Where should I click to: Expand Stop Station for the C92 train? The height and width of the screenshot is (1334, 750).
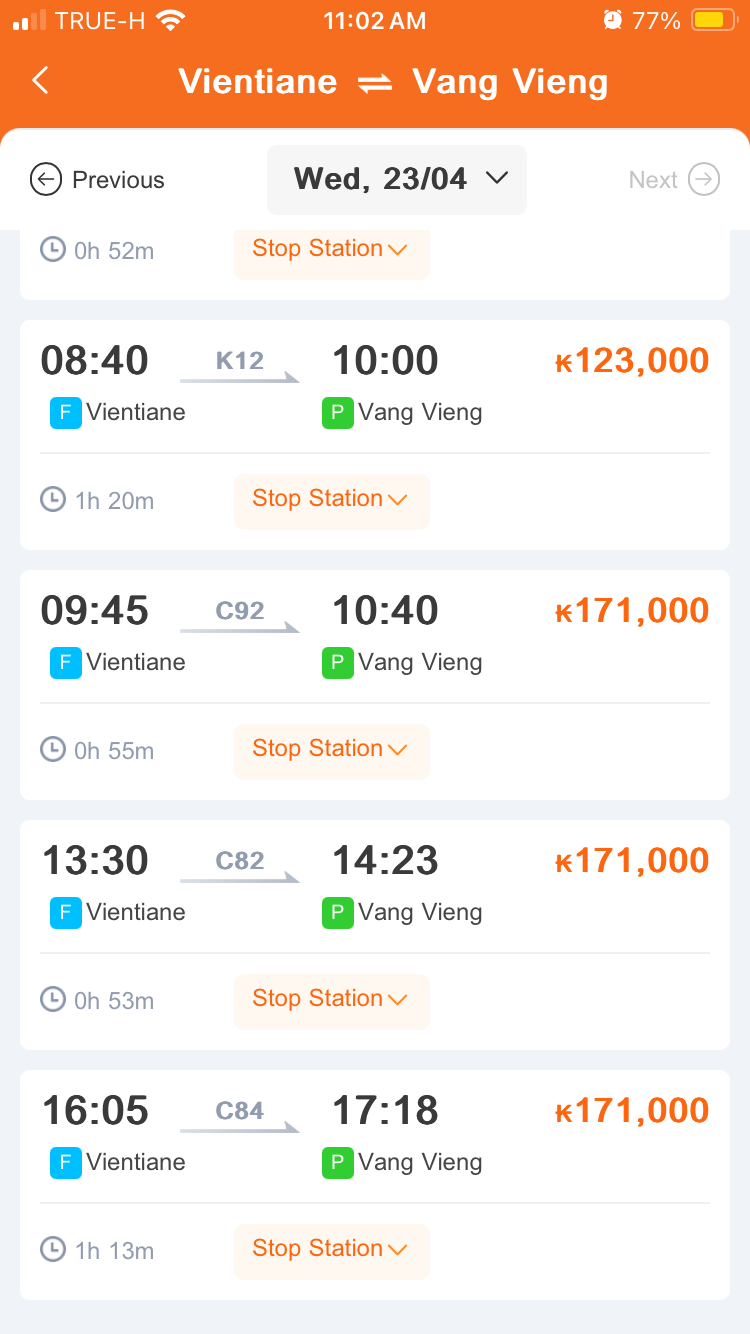332,750
